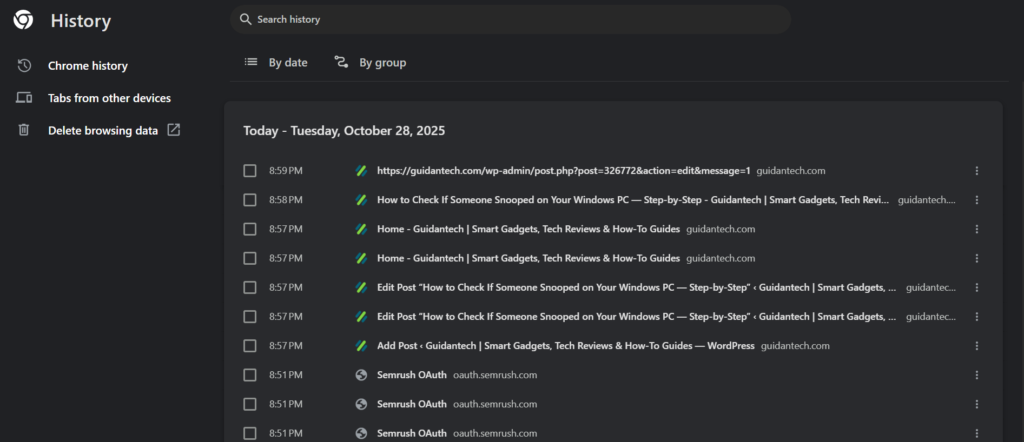Click the "8:58 PM" timestamp

[x=286, y=200]
